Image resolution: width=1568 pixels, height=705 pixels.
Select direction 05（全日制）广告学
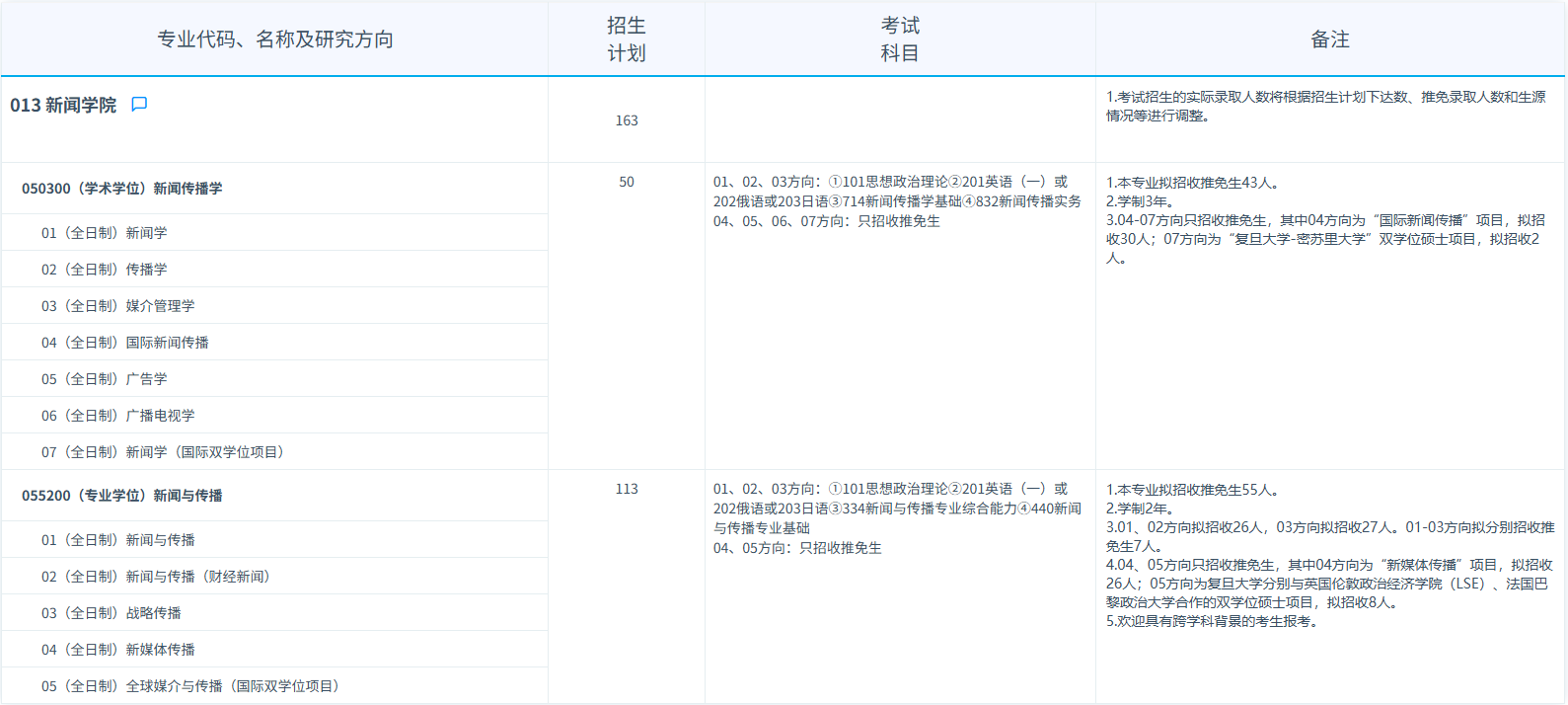tap(105, 379)
